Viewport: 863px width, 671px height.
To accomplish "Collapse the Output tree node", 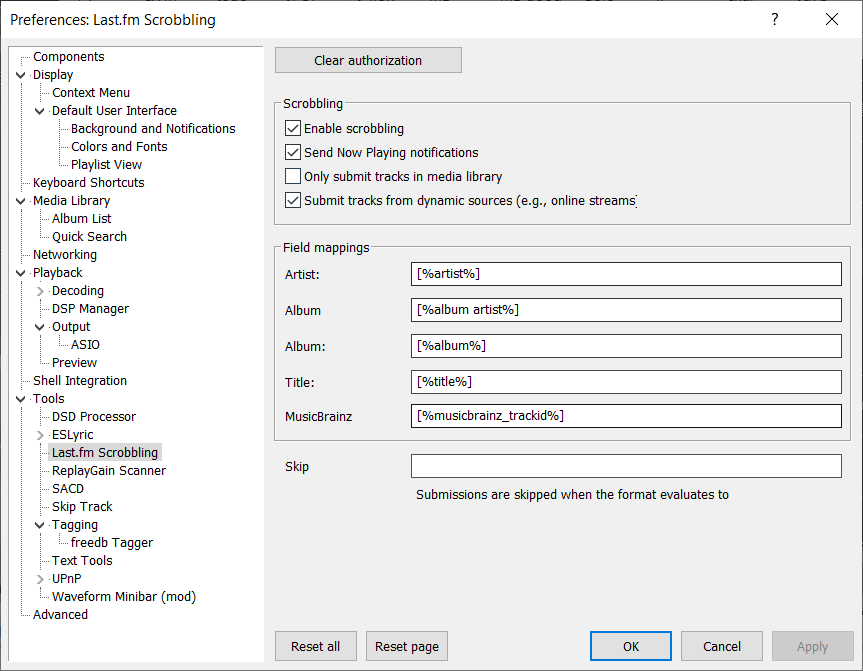I will coord(40,327).
